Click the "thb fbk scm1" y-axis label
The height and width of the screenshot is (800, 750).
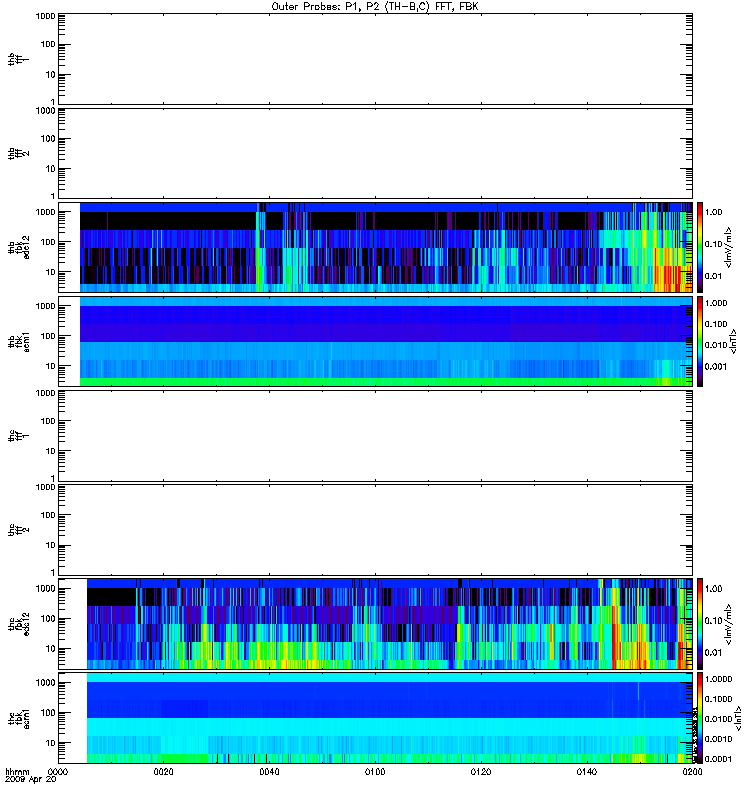[19, 341]
